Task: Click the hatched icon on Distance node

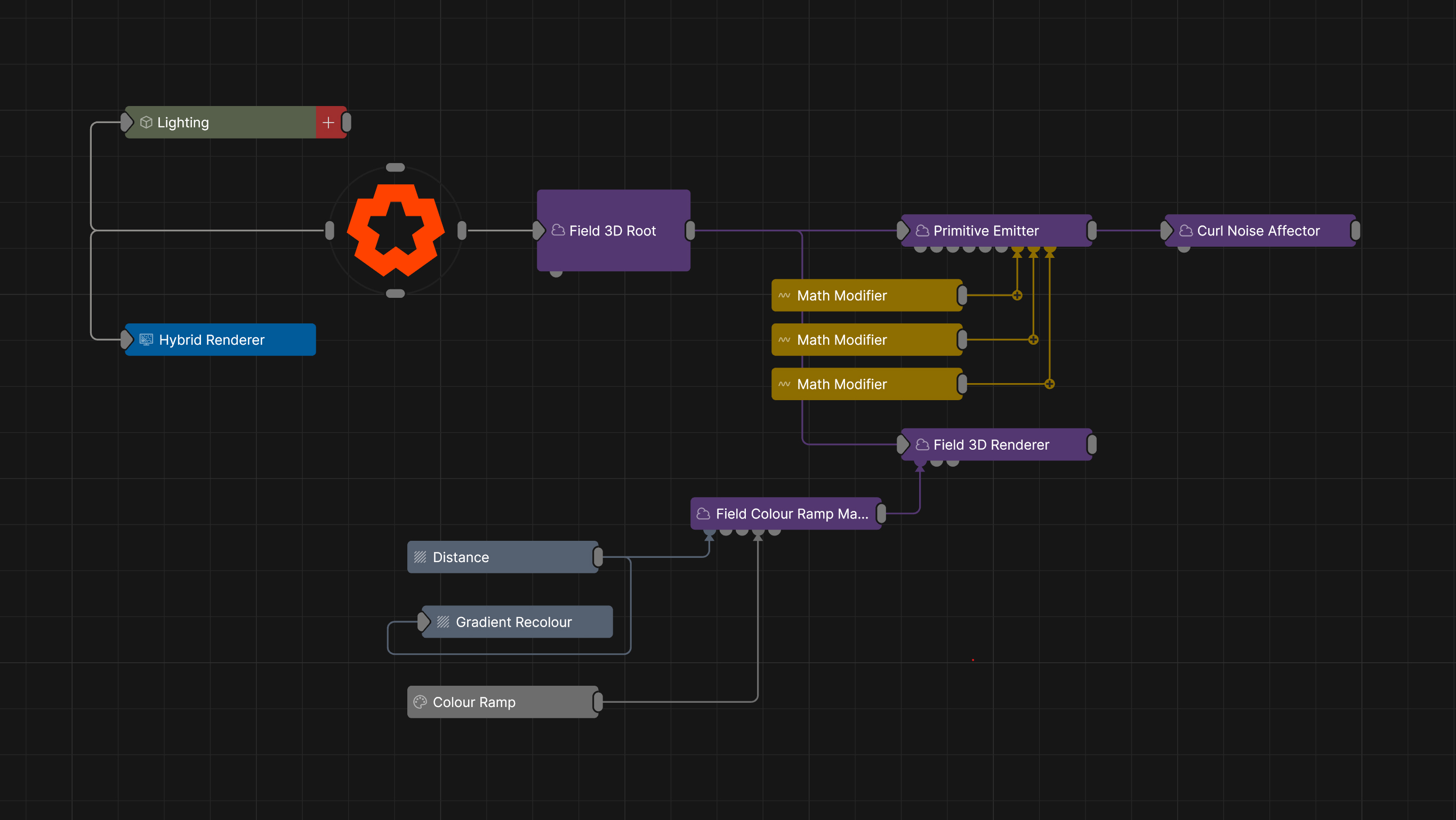Action: [420, 557]
